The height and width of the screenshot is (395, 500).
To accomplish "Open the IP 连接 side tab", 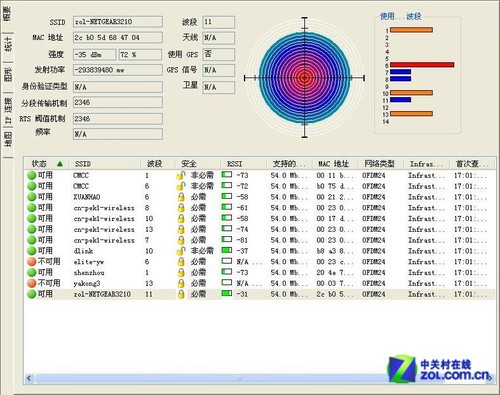I will (x=8, y=110).
